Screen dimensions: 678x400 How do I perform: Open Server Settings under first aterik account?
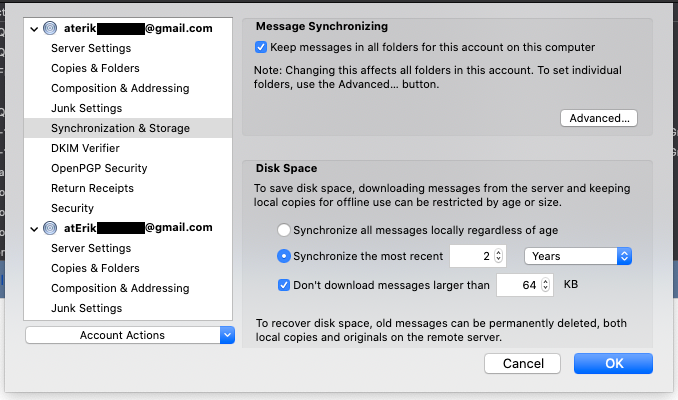tap(91, 48)
